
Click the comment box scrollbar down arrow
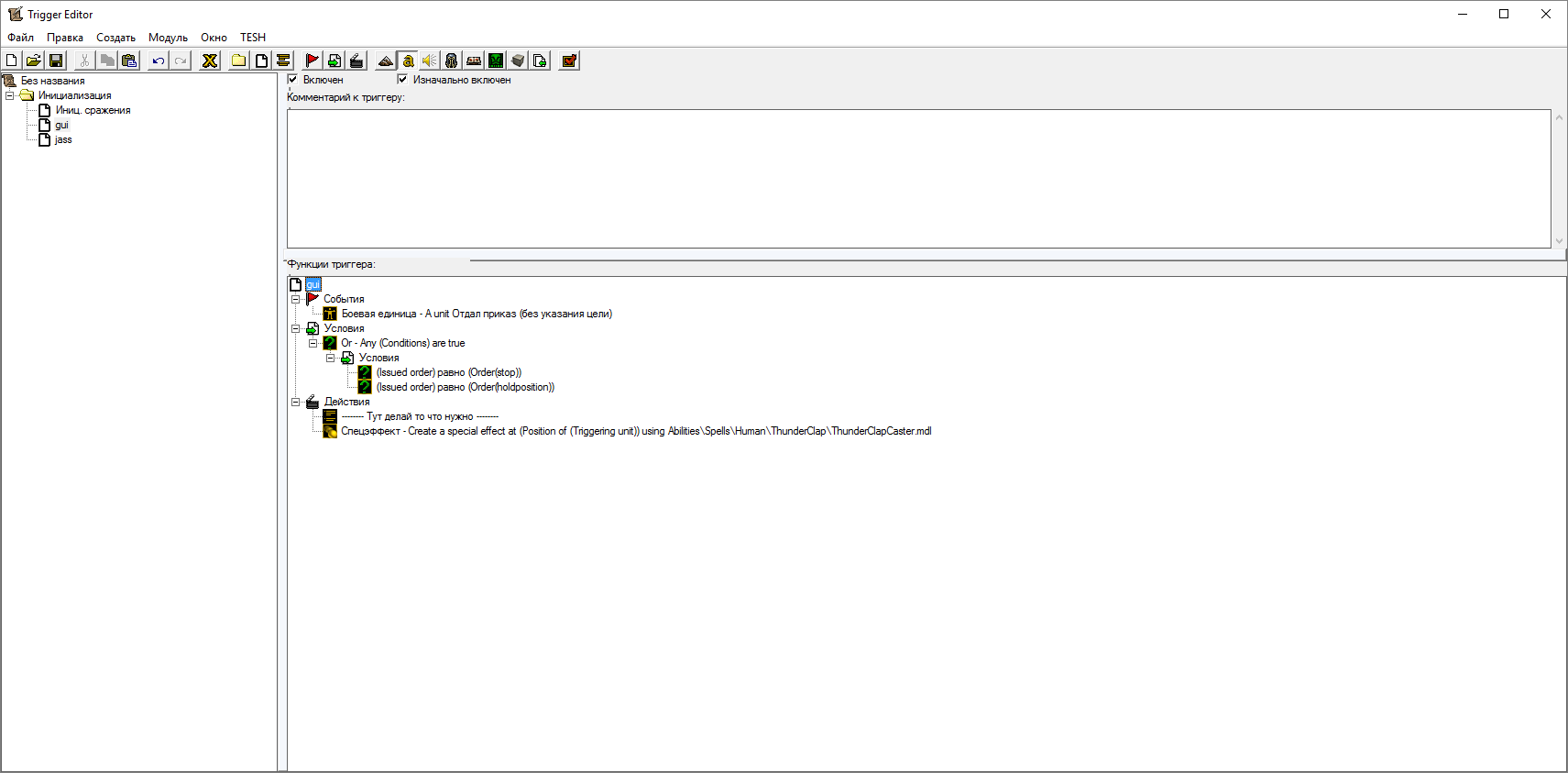[1559, 241]
